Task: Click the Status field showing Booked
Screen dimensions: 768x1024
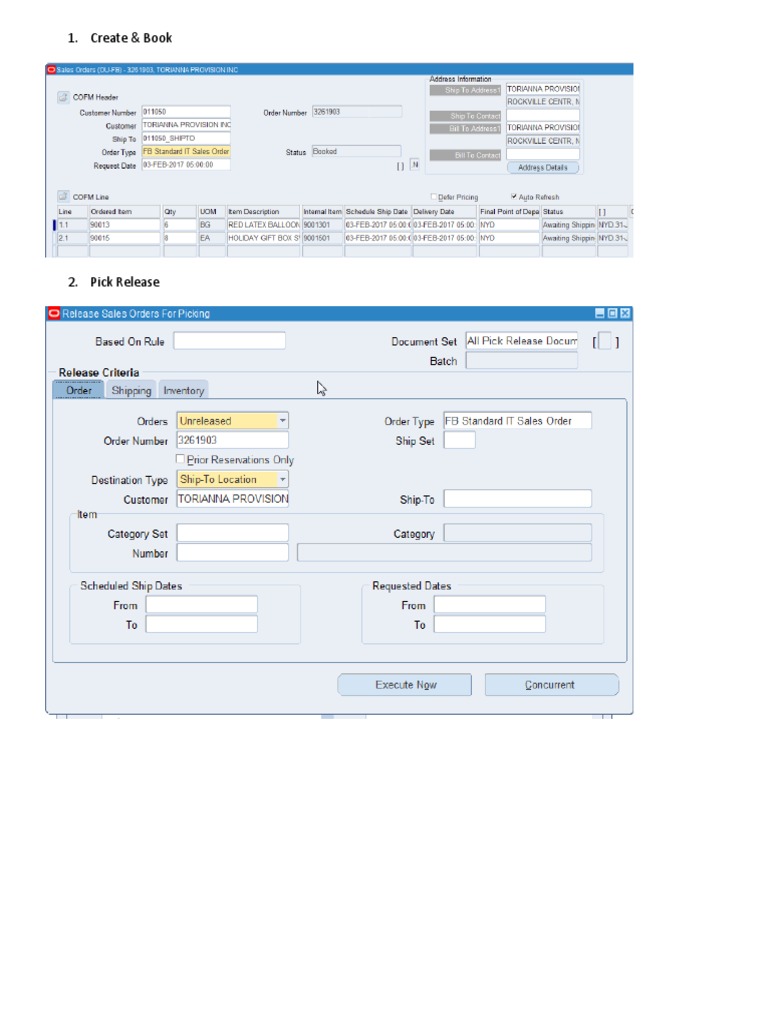Action: pos(357,152)
